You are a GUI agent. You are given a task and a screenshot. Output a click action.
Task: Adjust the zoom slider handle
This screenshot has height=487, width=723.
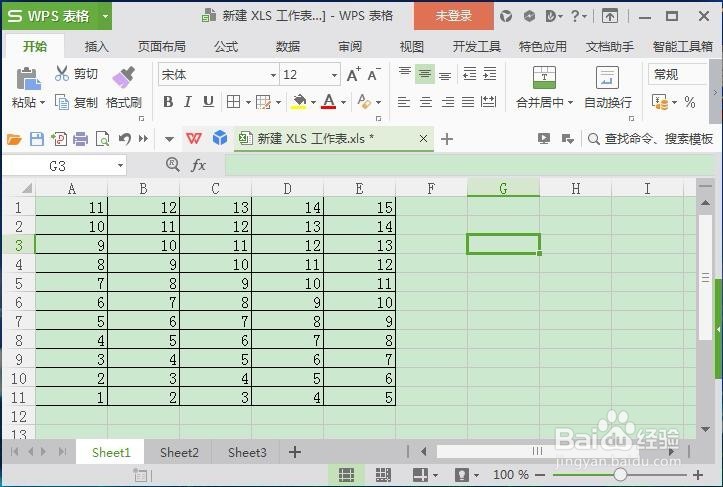[620, 475]
